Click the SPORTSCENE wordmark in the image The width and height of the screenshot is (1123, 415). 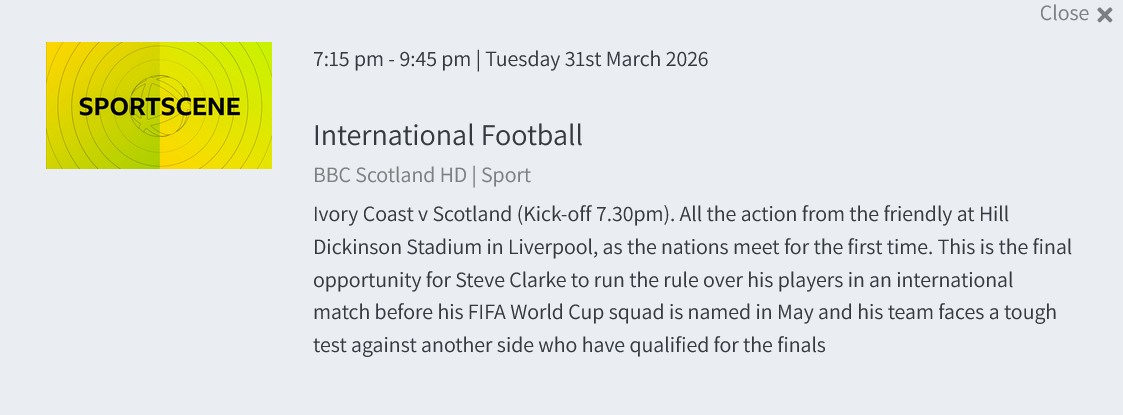(x=159, y=107)
